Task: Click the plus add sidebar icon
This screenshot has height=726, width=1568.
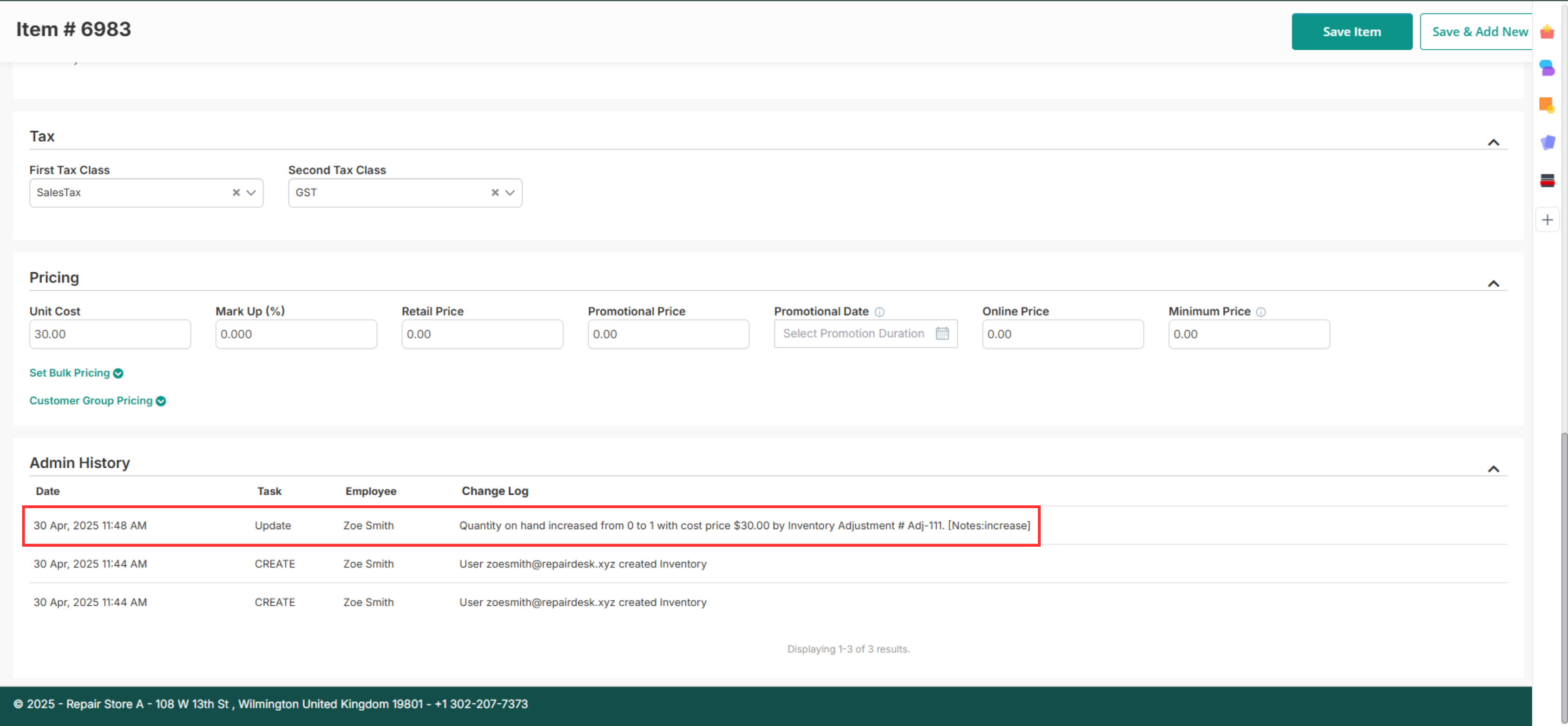Action: click(x=1547, y=220)
